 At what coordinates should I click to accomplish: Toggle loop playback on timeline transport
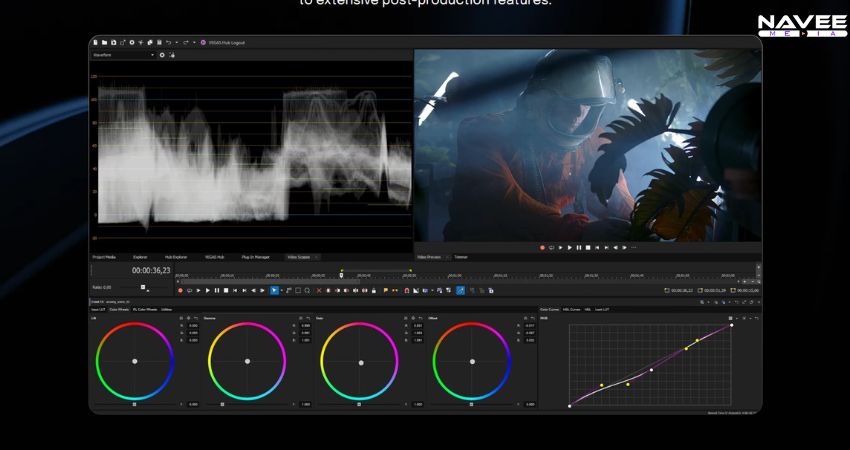[190, 291]
